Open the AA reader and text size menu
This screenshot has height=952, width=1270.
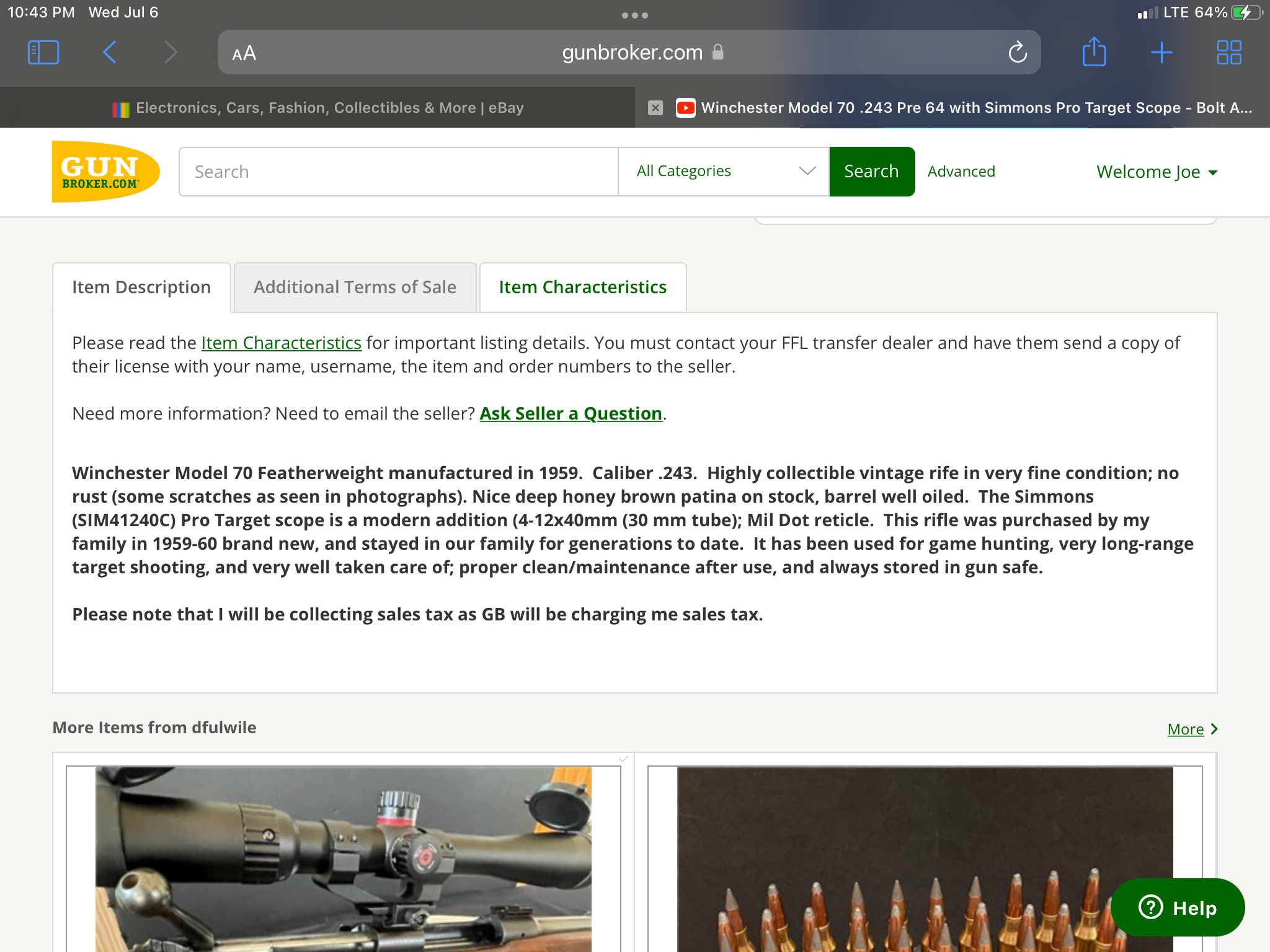(244, 53)
